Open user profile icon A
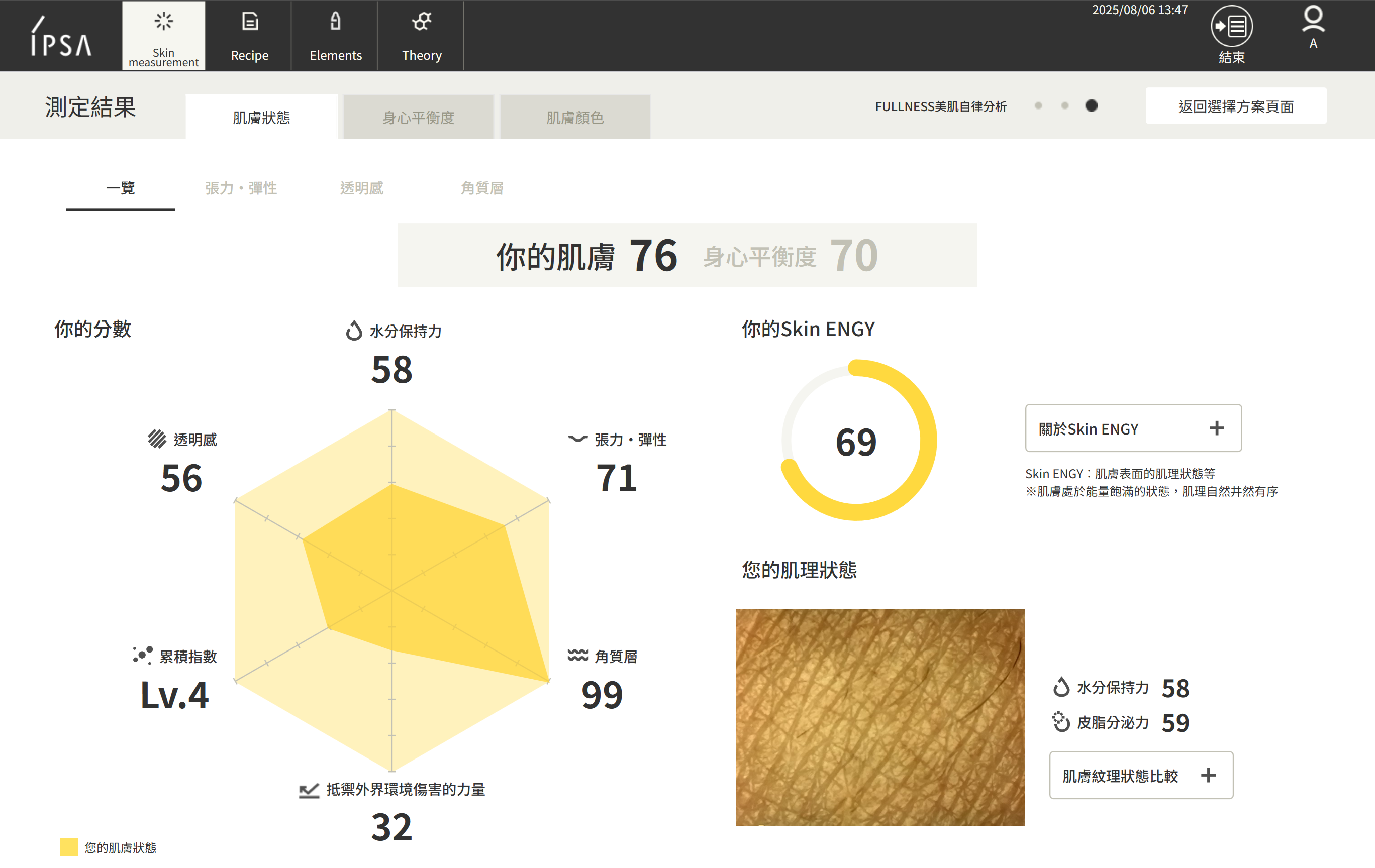 coord(1313,21)
